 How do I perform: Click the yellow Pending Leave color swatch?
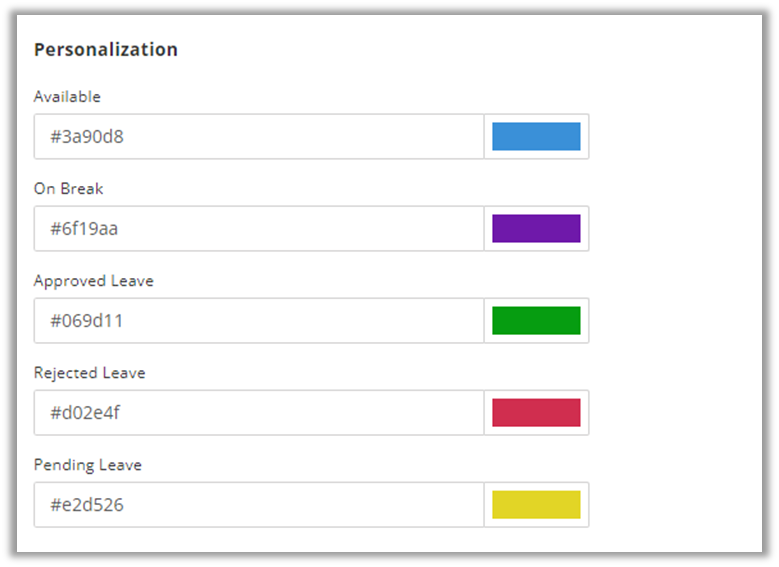536,504
